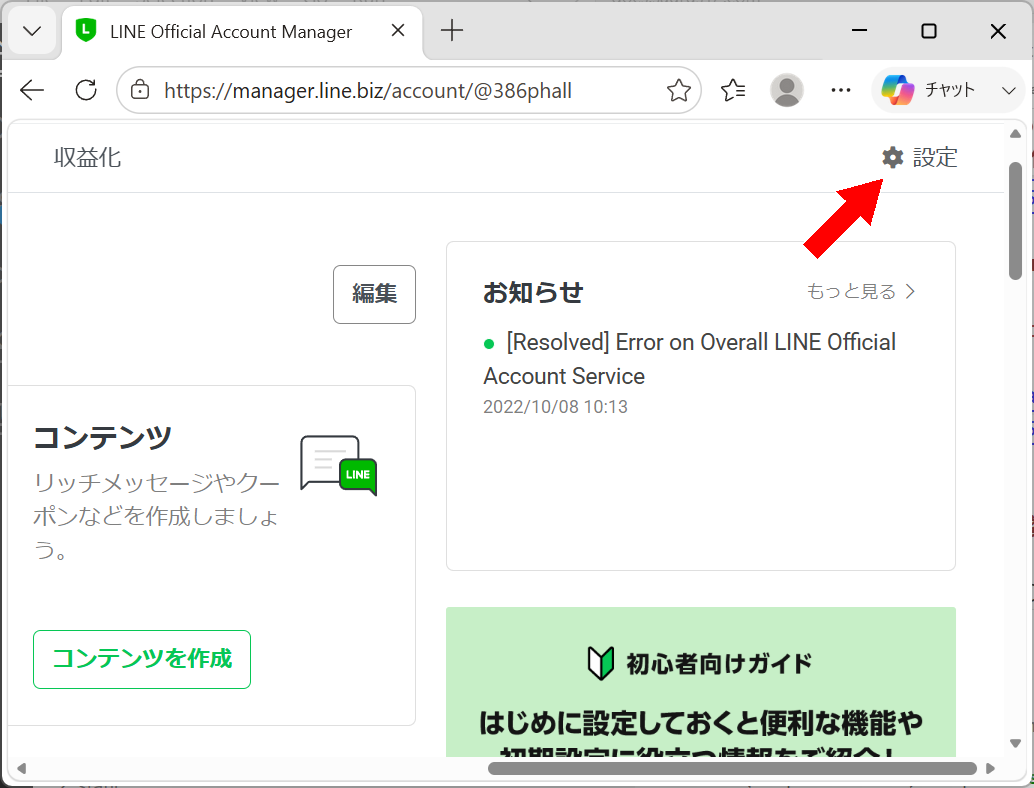Click the LINE favicon on the tab
The height and width of the screenshot is (788, 1034).
86,31
